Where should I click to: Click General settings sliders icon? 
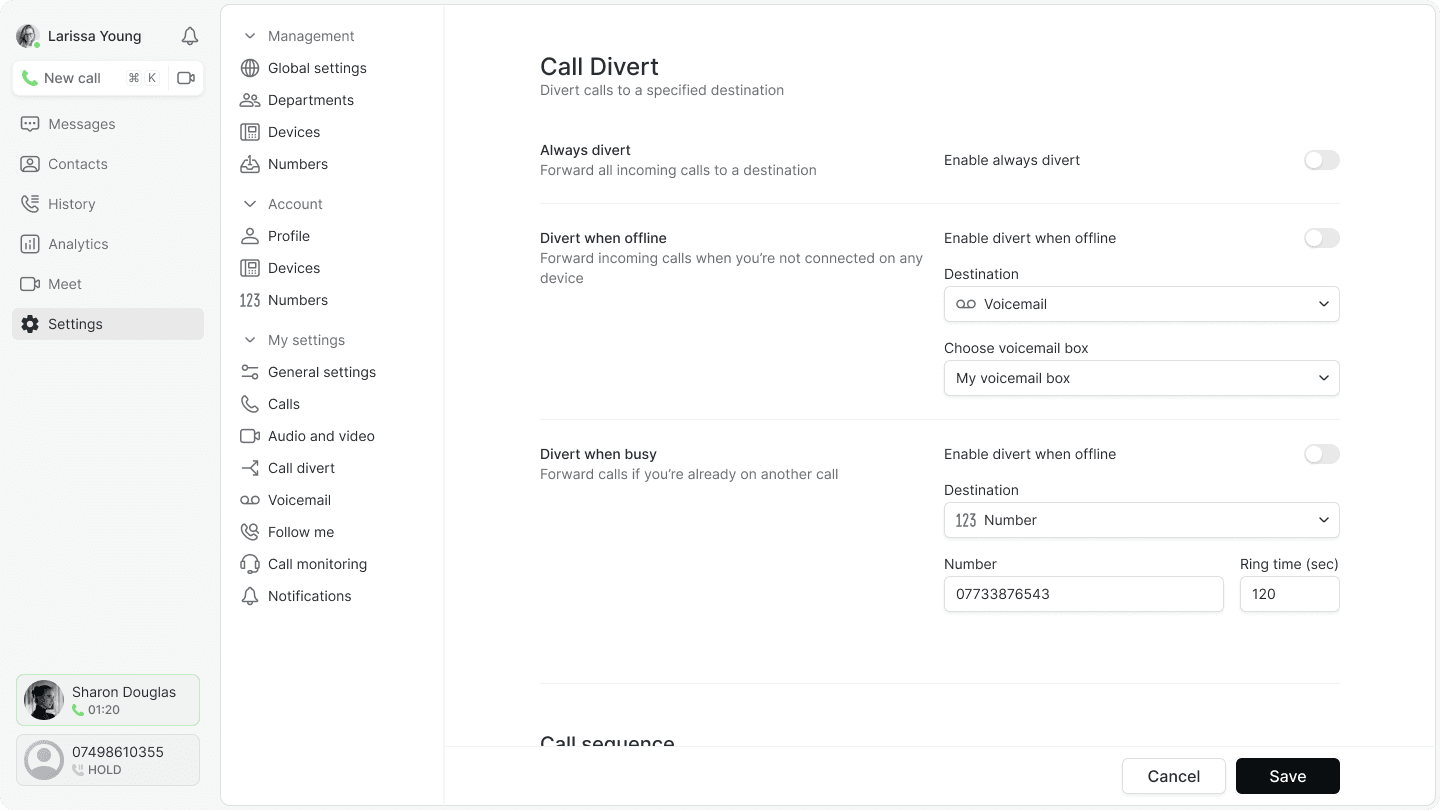click(250, 372)
